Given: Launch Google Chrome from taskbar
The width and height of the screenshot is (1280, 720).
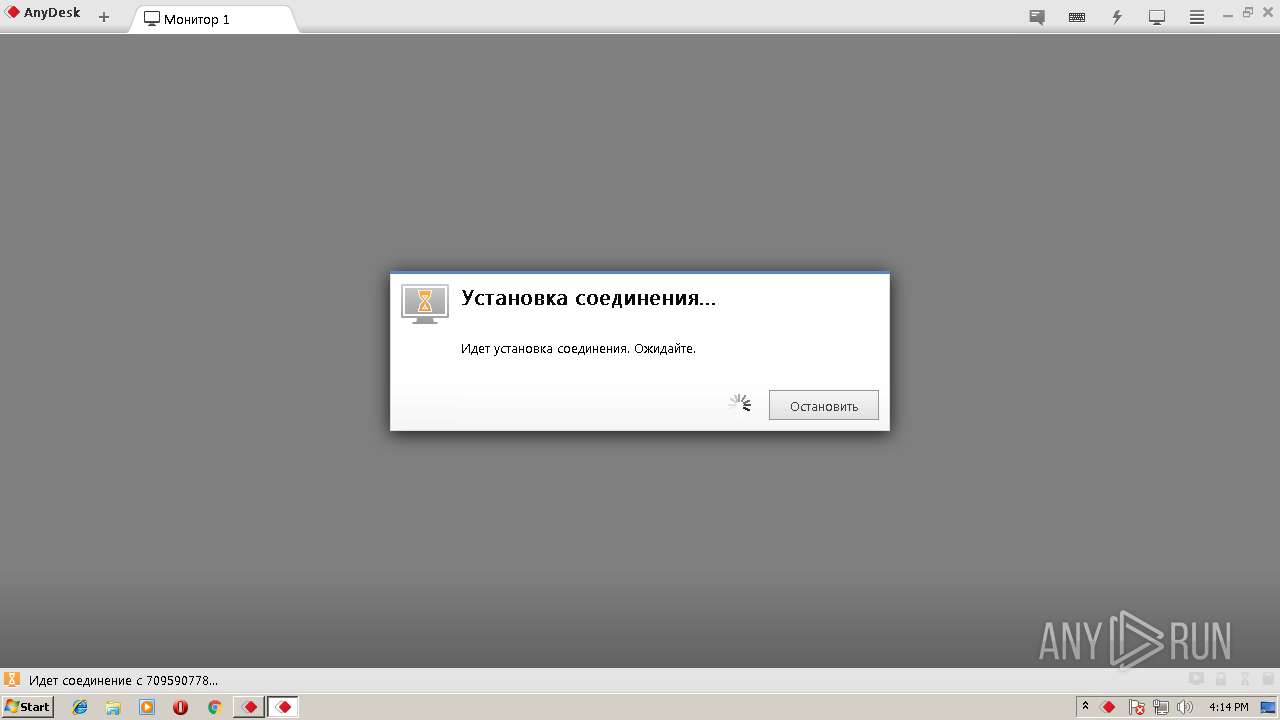Looking at the screenshot, I should pyautogui.click(x=214, y=707).
